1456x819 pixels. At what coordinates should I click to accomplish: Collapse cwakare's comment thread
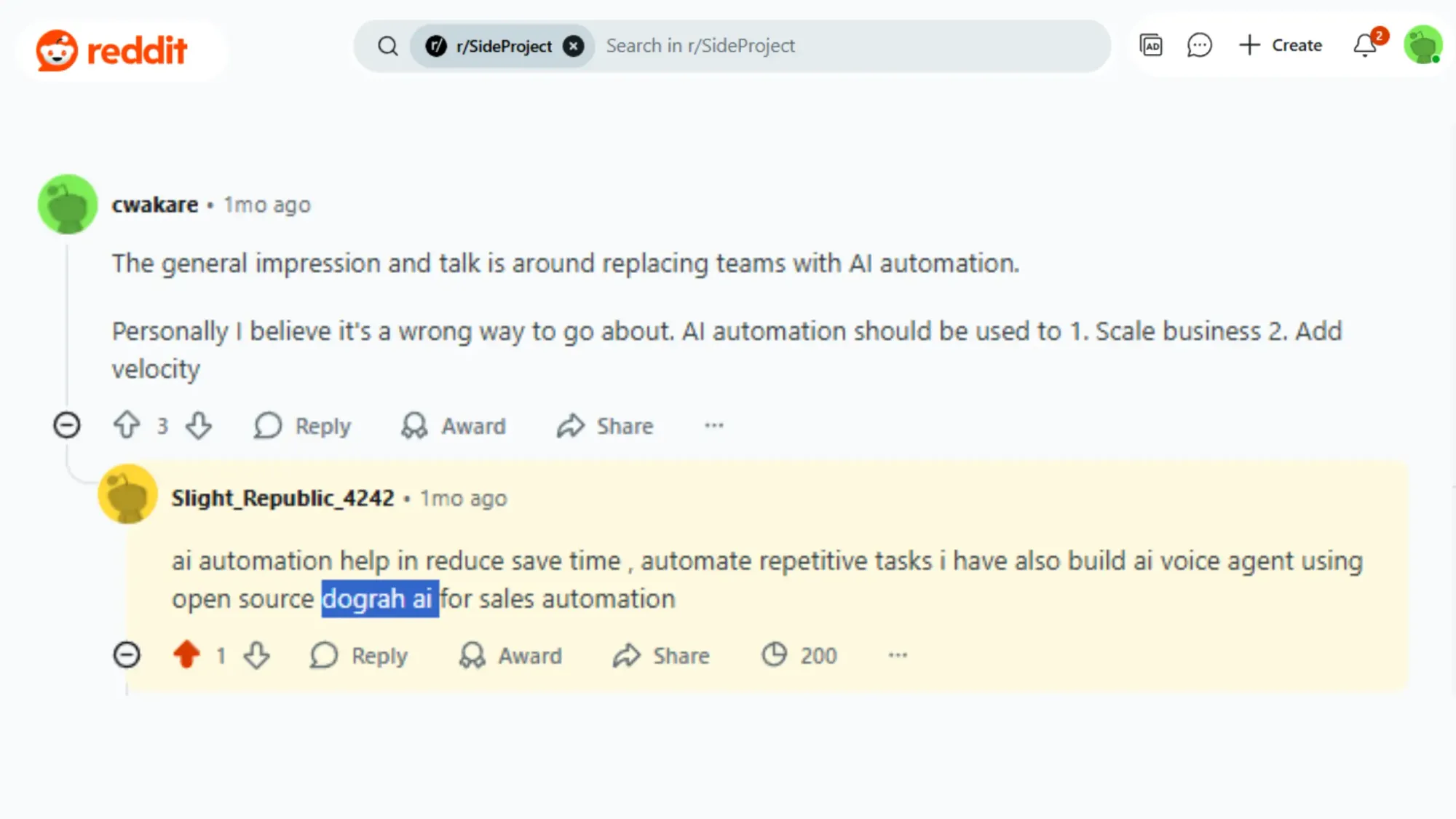[66, 425]
